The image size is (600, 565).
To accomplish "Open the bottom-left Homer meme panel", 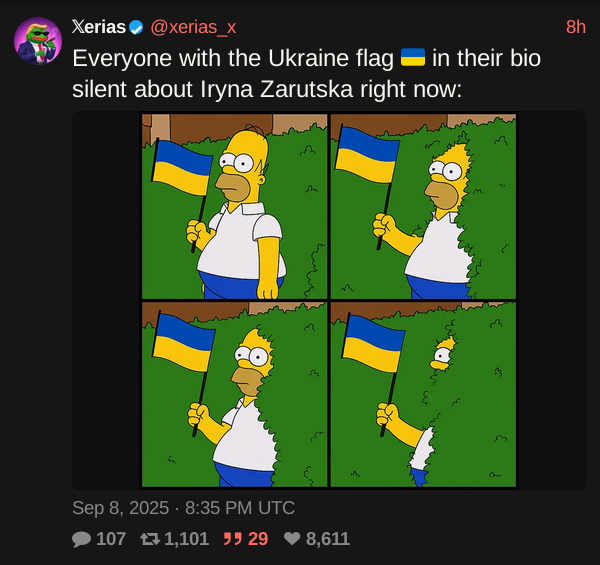I will click(235, 394).
